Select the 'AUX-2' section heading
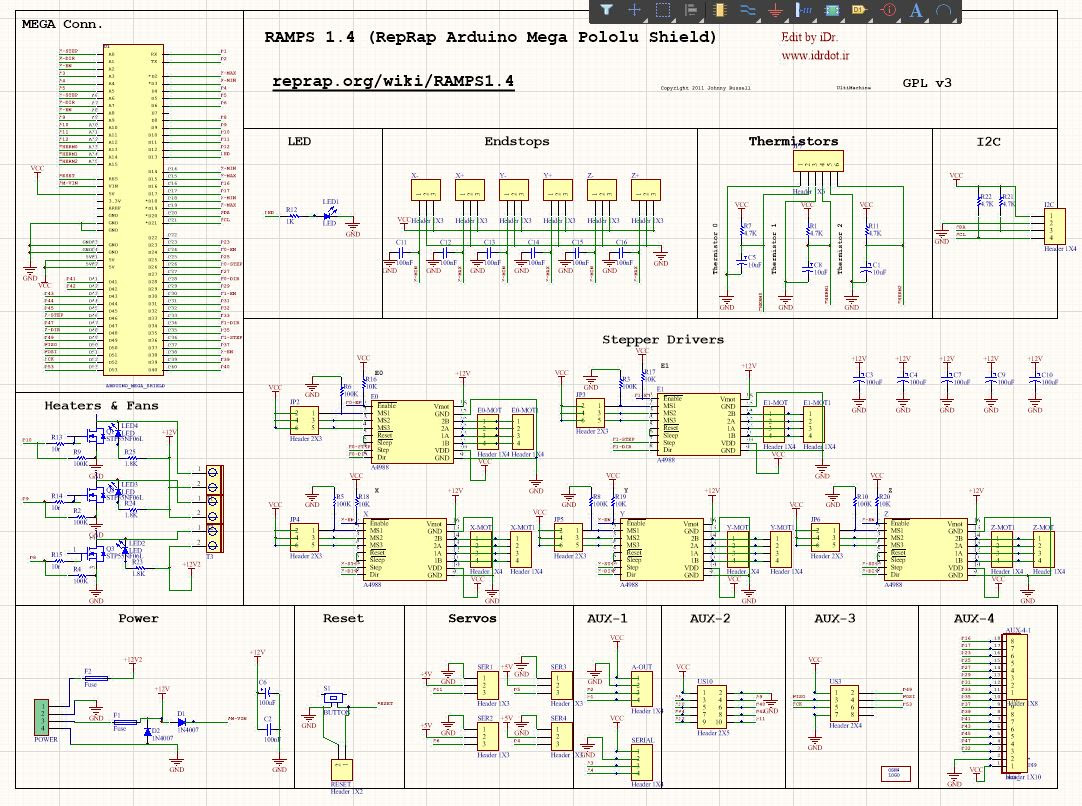Viewport: 1082px width, 806px height. 710,618
